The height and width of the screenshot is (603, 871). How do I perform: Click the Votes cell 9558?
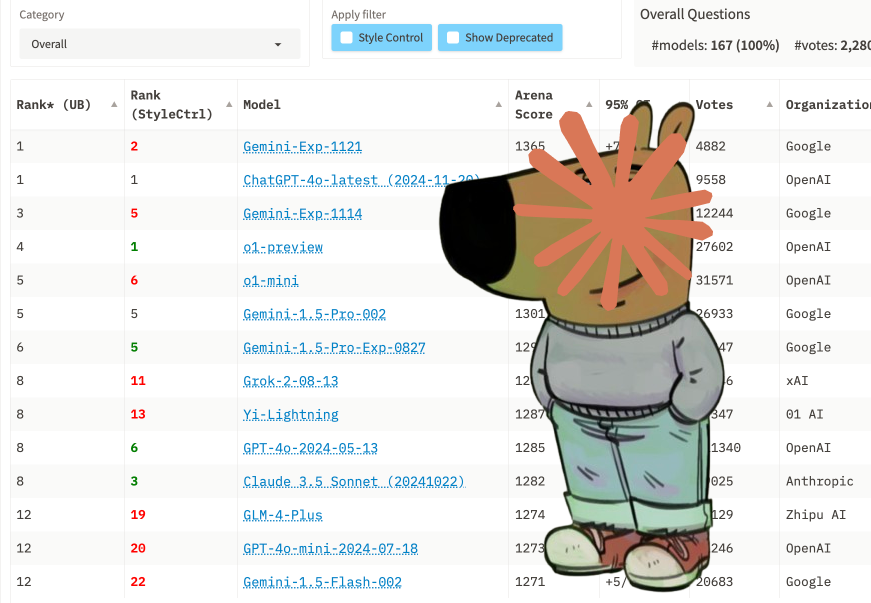710,180
